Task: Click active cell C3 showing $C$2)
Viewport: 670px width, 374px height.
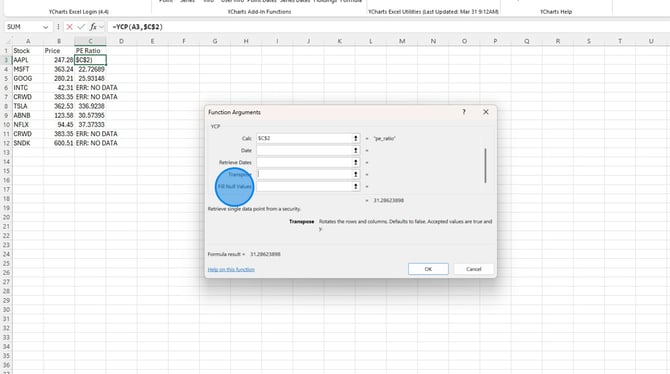Action: pos(90,60)
